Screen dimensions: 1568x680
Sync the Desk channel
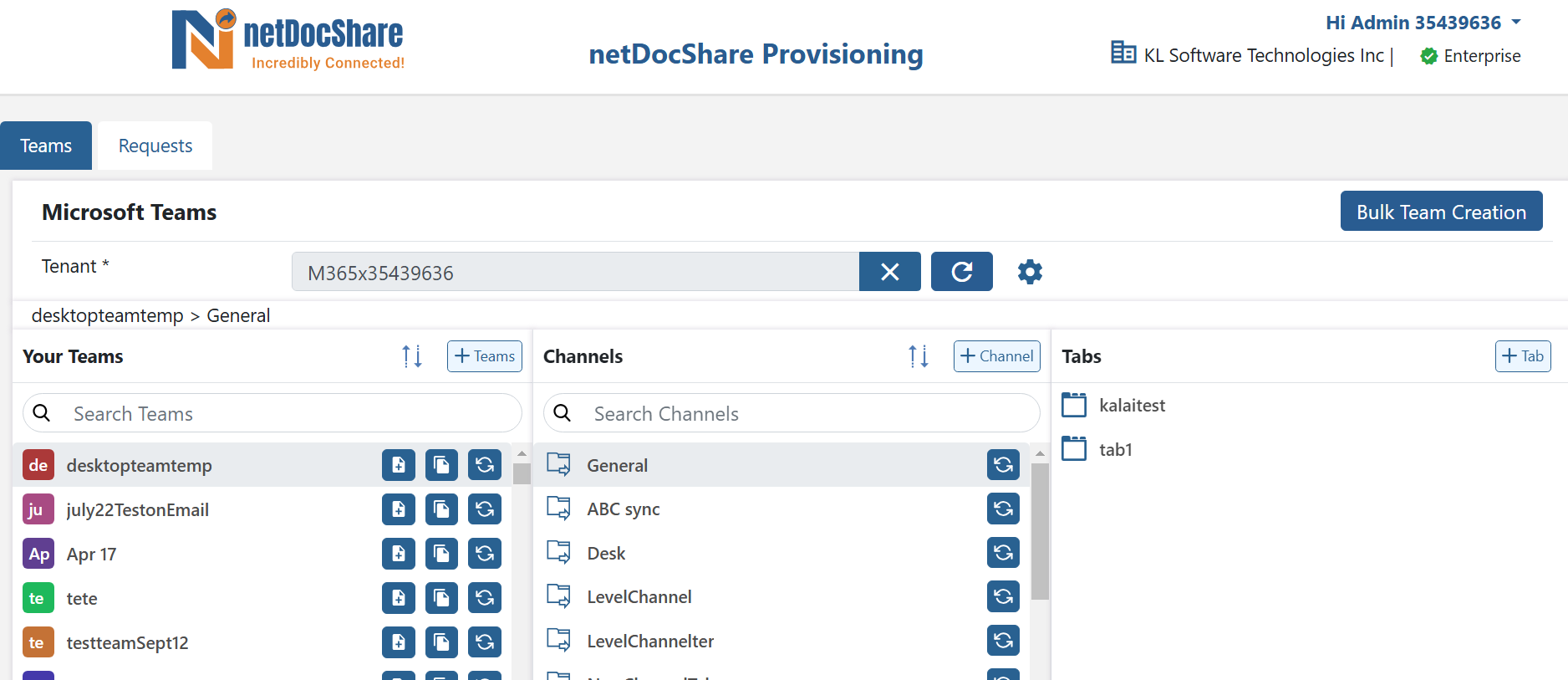(1003, 553)
